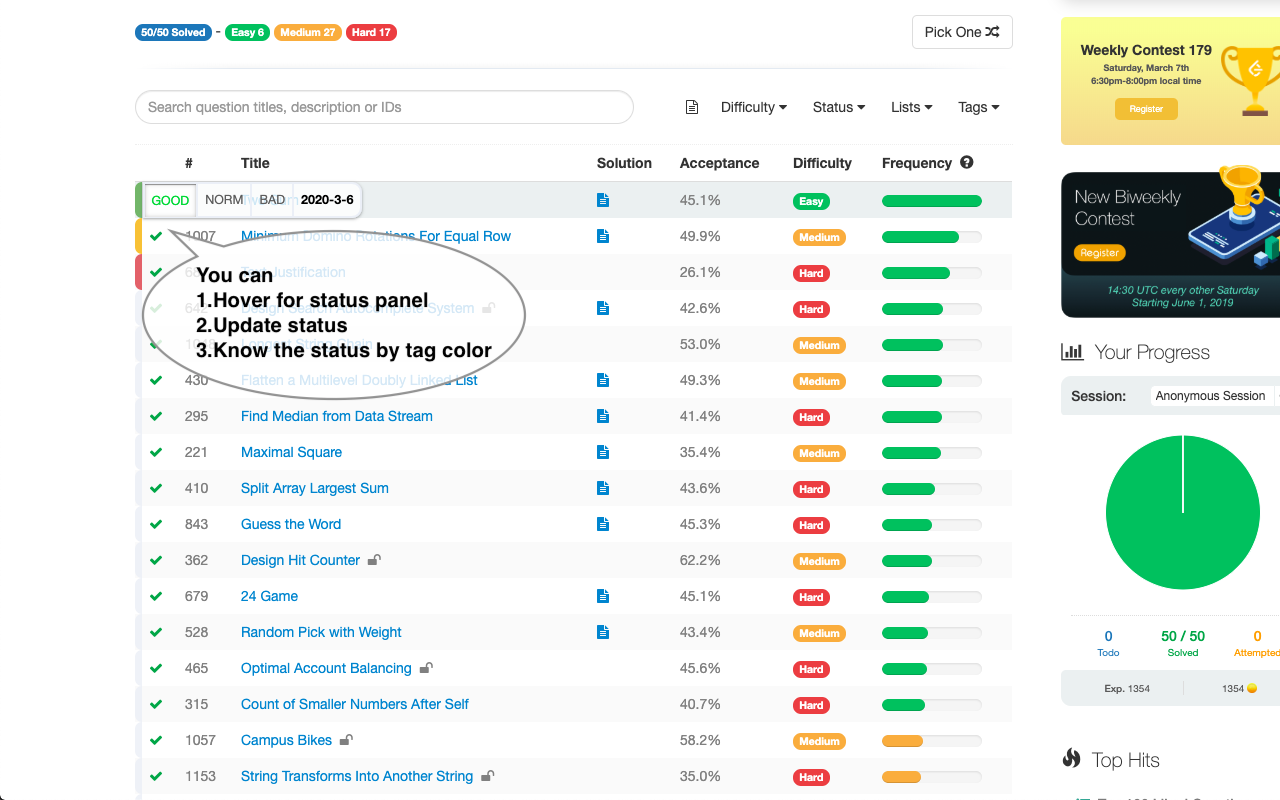This screenshot has width=1280, height=800.
Task: Toggle the green checkmark for Maximal Square
Action: pos(156,452)
